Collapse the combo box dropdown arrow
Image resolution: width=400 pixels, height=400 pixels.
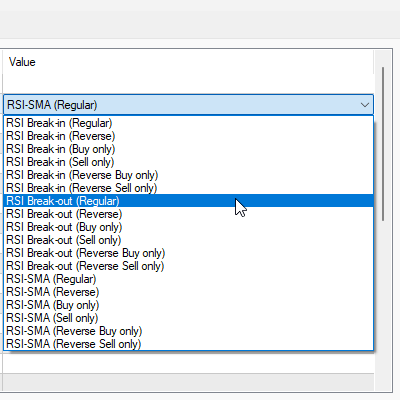365,105
